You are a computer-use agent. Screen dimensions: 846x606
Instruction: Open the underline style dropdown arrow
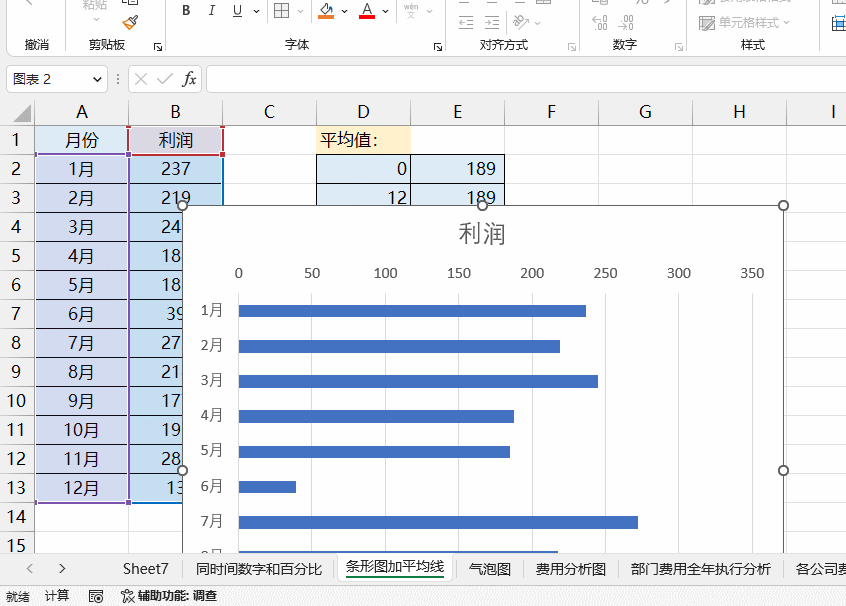[x=256, y=11]
